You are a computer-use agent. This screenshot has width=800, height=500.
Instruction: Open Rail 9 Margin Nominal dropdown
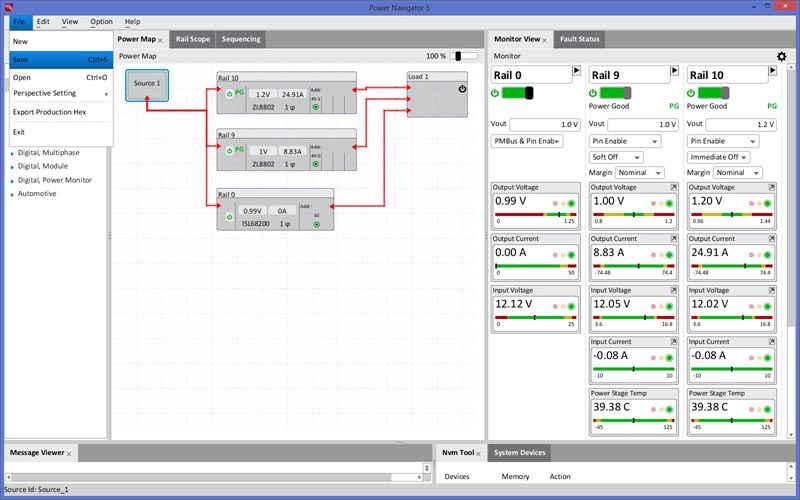pos(639,173)
